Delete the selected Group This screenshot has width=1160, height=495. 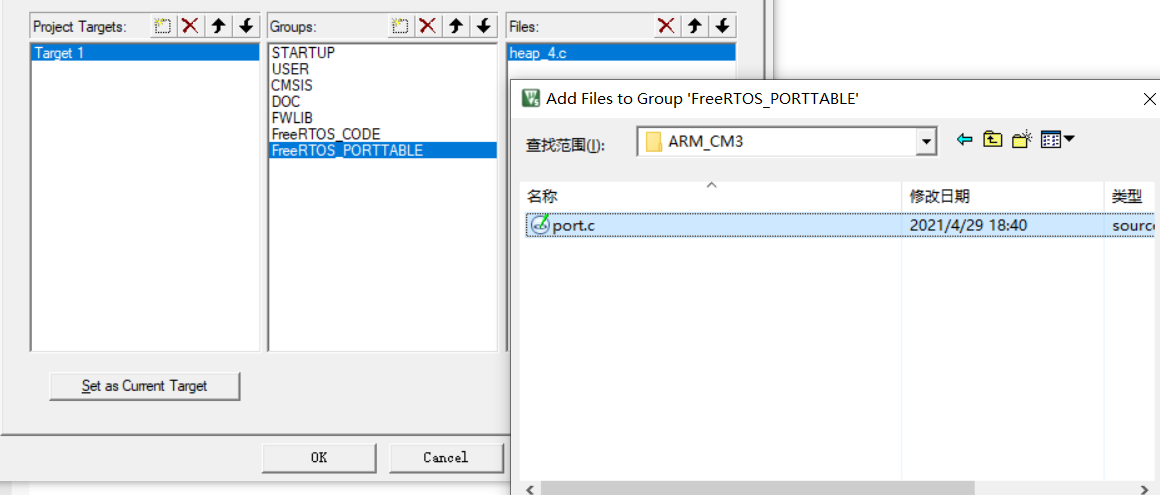[x=428, y=27]
